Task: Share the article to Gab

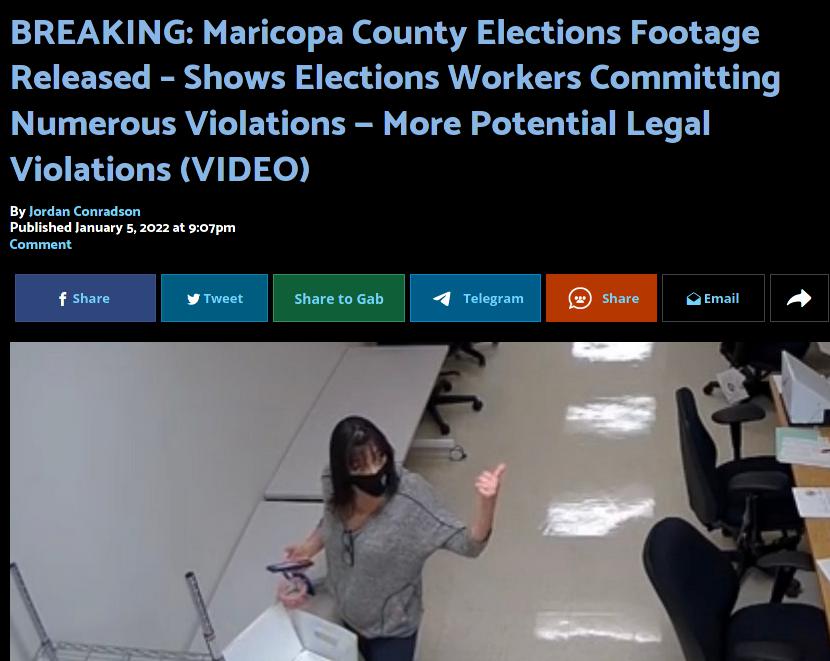Action: pos(339,298)
